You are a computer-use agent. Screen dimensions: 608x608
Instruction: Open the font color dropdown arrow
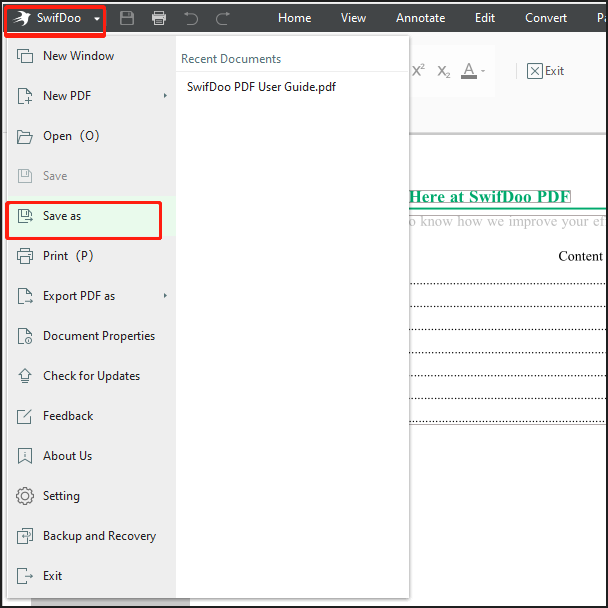tap(483, 71)
